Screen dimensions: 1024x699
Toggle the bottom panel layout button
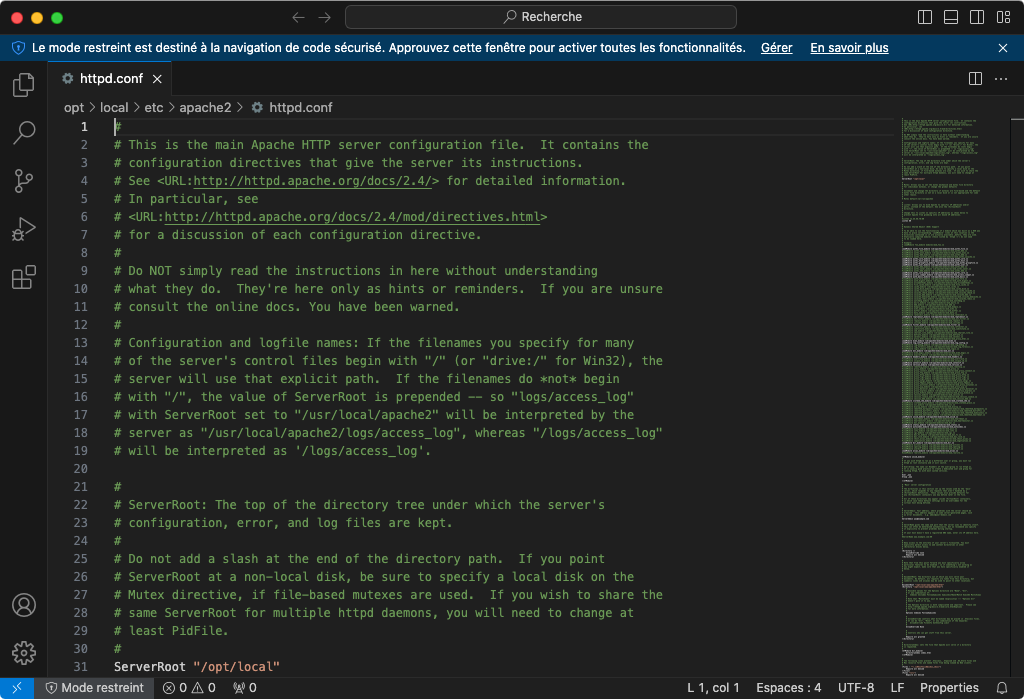[950, 17]
